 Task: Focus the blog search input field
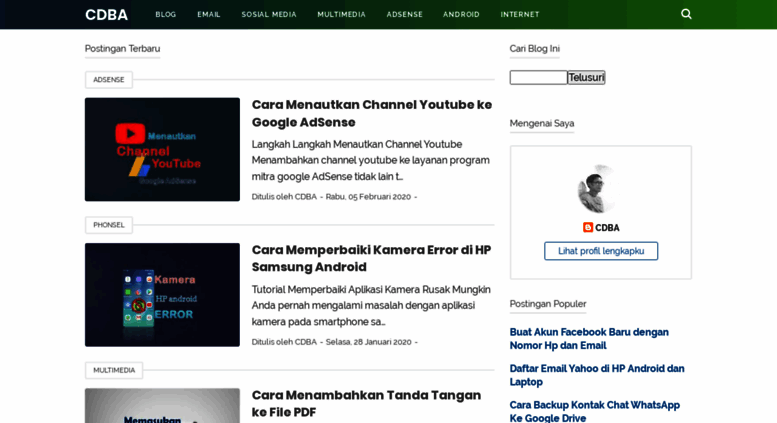(538, 77)
